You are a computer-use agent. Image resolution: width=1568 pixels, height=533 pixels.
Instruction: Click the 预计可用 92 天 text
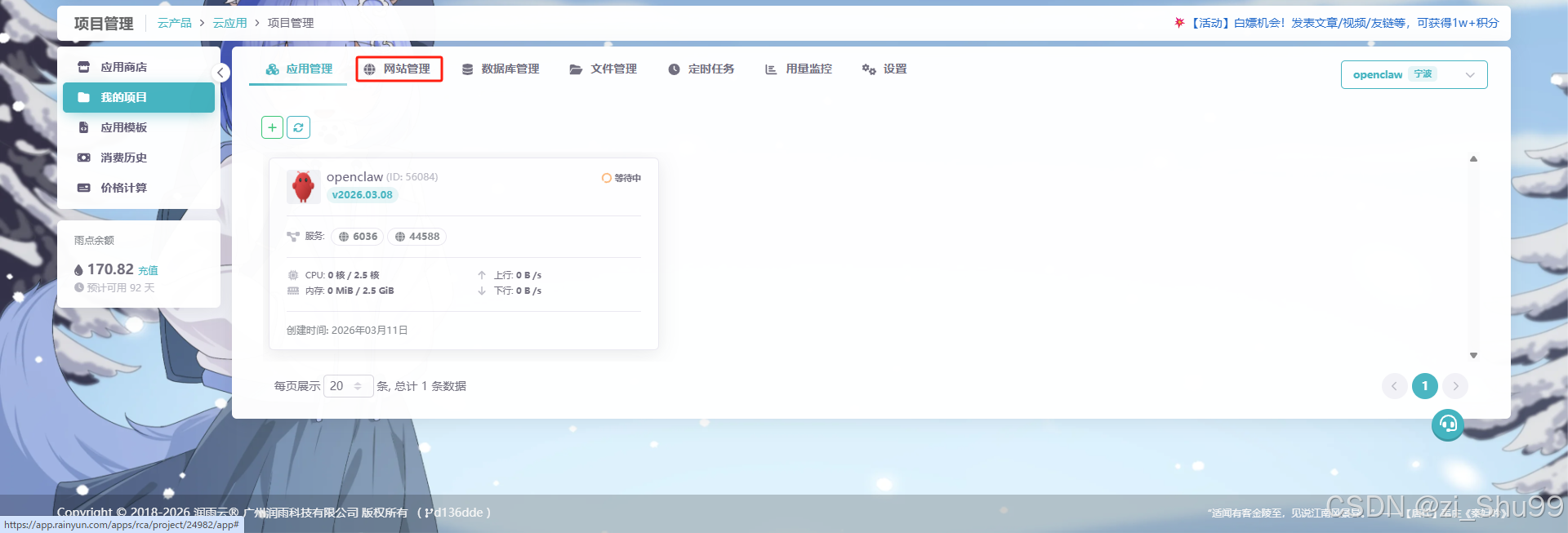pyautogui.click(x=121, y=288)
